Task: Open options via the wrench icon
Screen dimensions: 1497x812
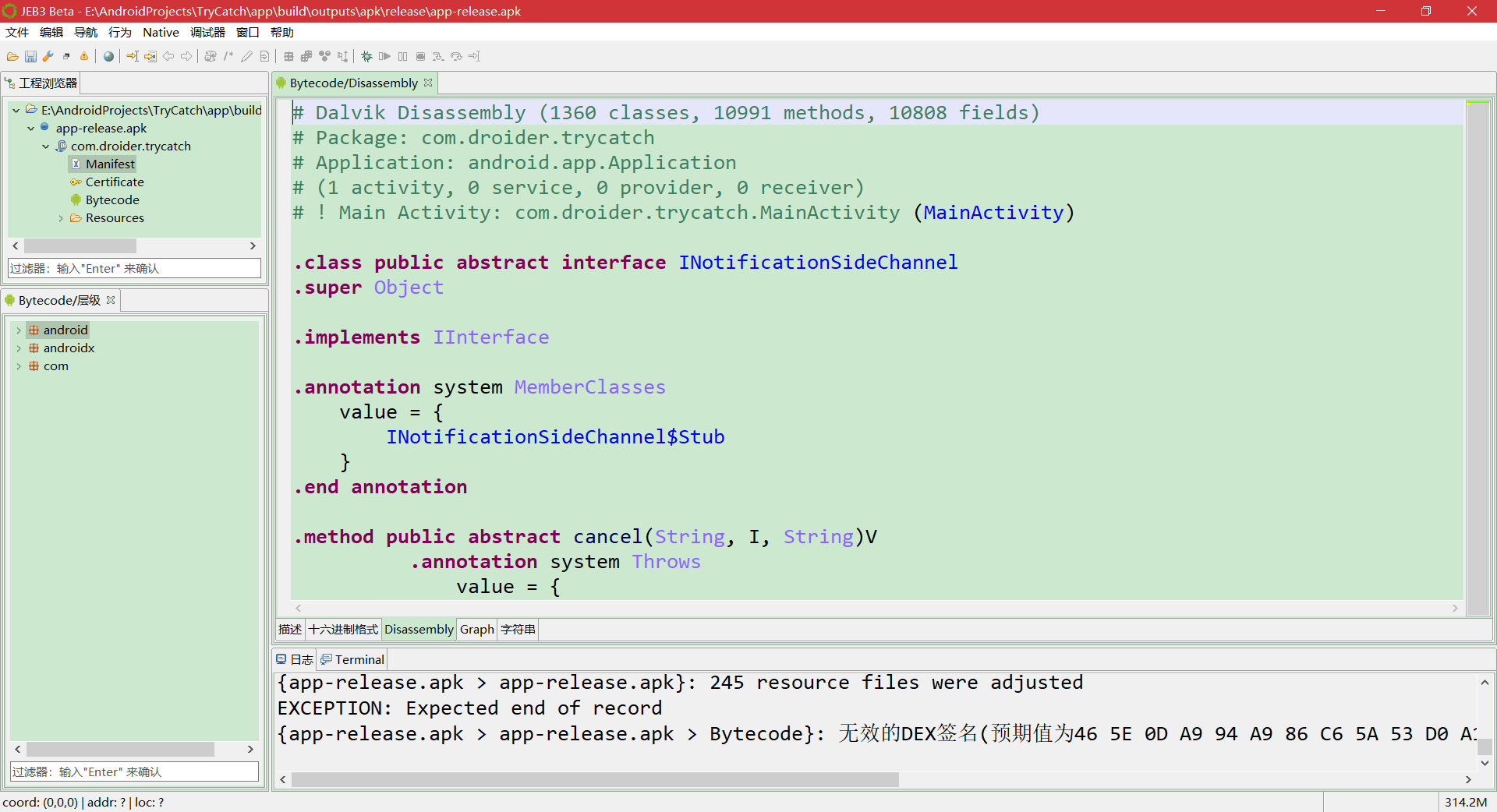Action: point(48,56)
